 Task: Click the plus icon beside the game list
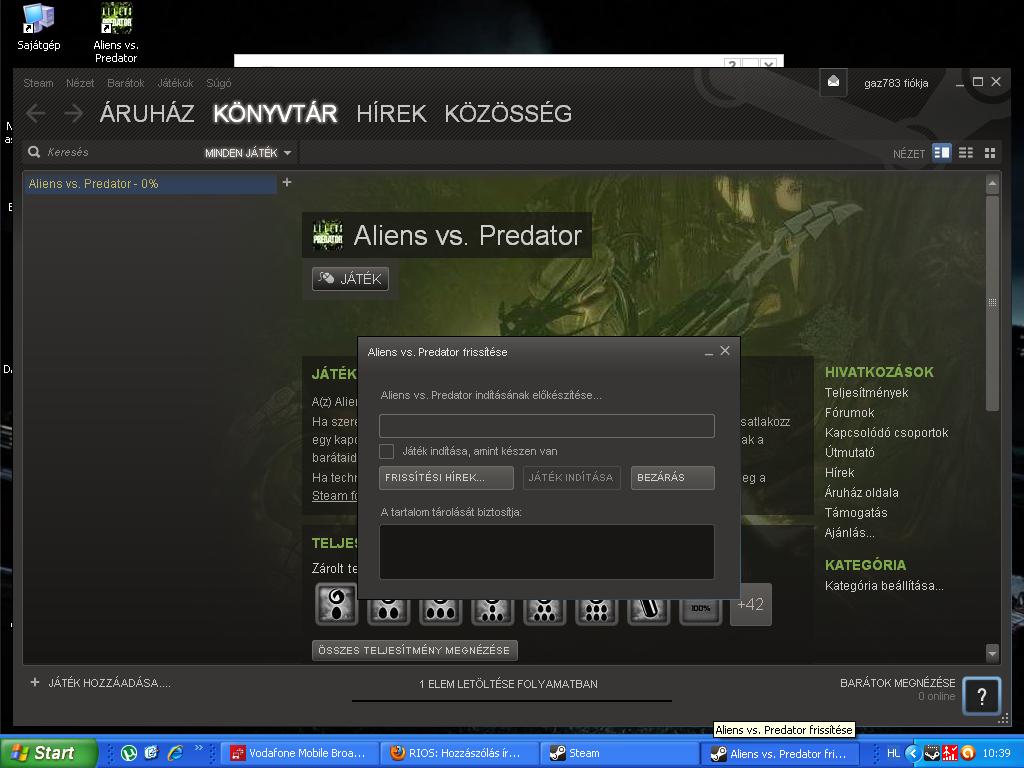pos(287,182)
